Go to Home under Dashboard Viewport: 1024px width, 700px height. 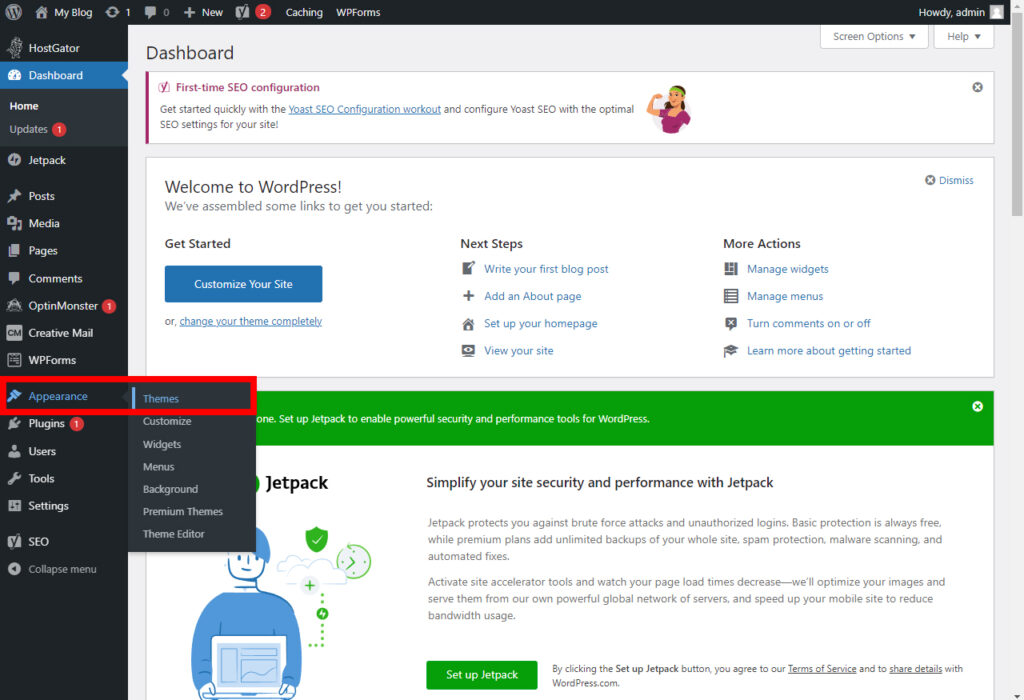coord(24,106)
